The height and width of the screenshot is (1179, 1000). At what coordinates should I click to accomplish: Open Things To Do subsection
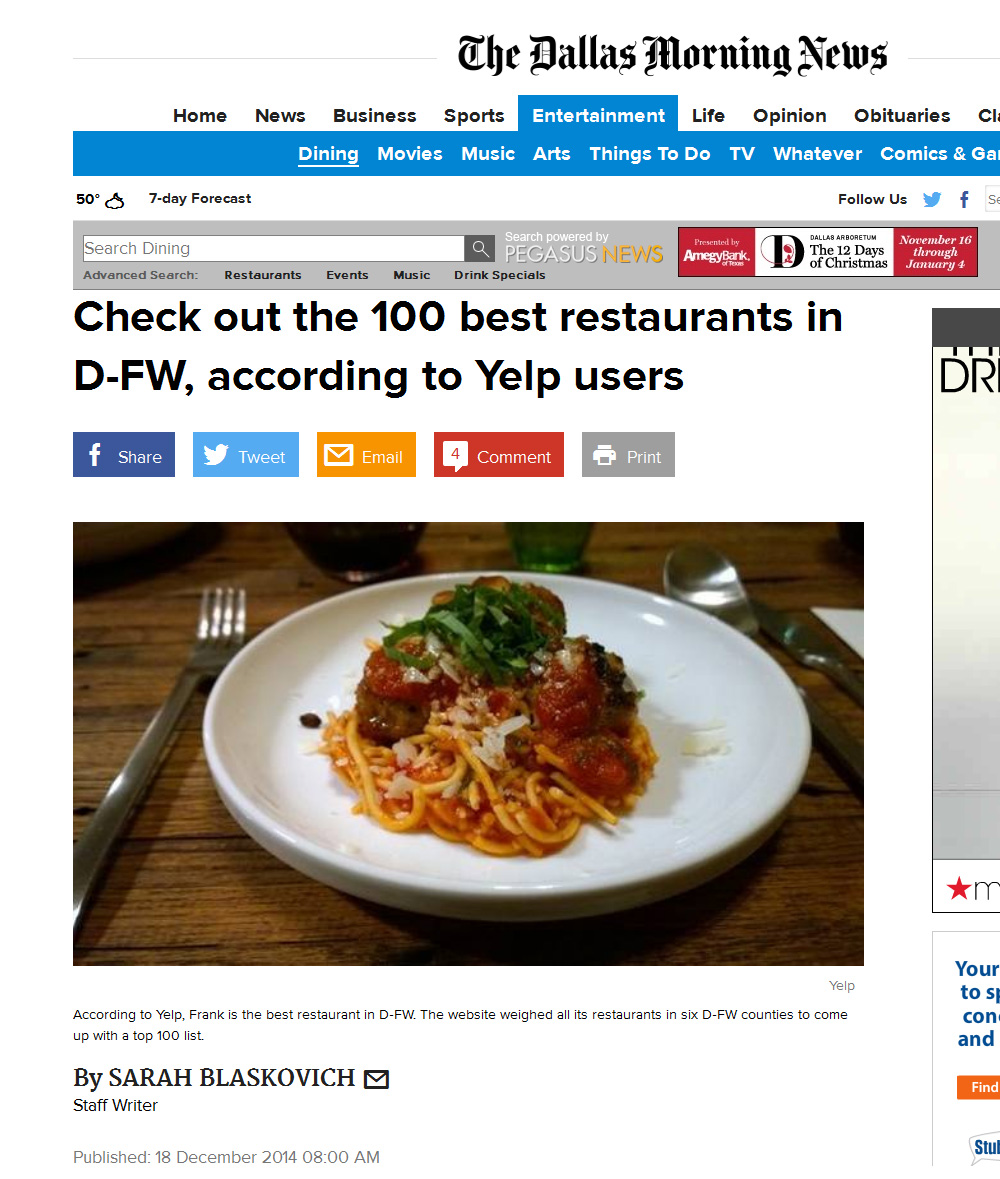[x=650, y=153]
